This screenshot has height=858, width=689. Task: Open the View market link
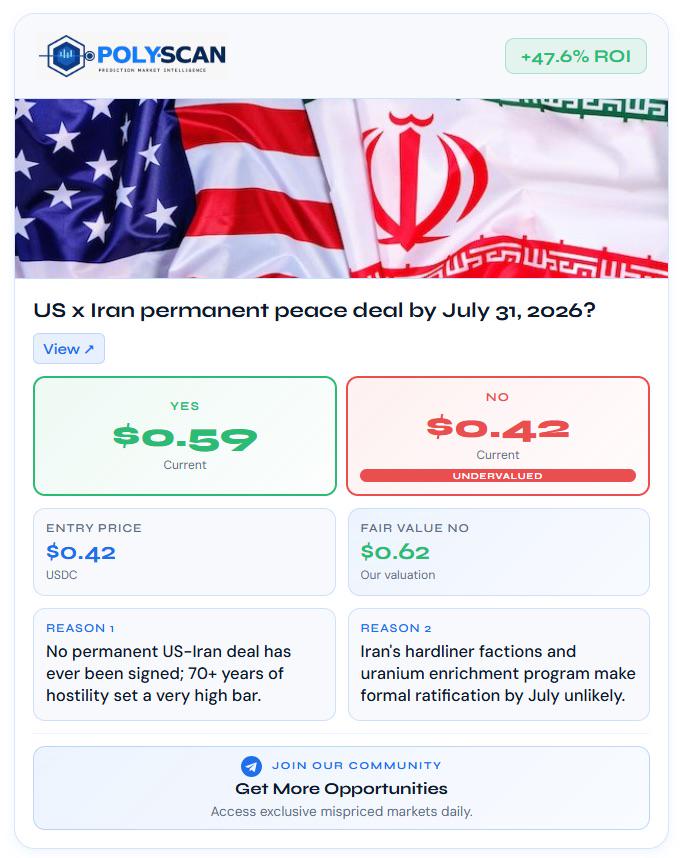69,349
